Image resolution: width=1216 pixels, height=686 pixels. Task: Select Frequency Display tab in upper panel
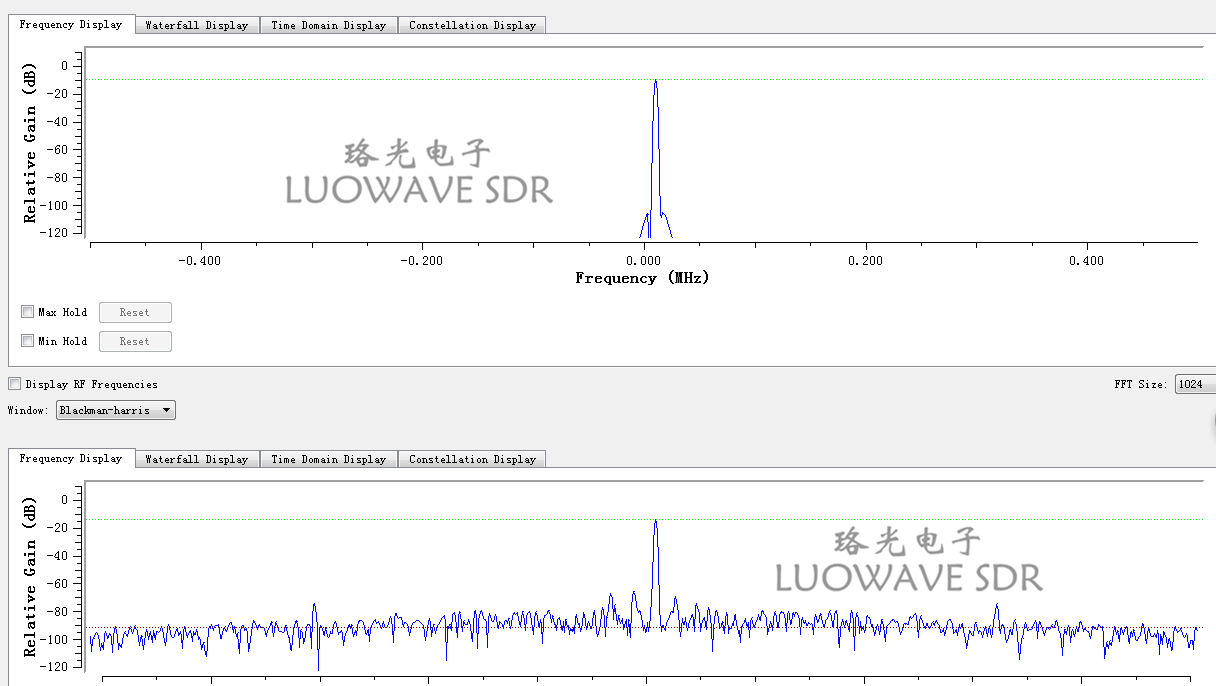[x=71, y=24]
